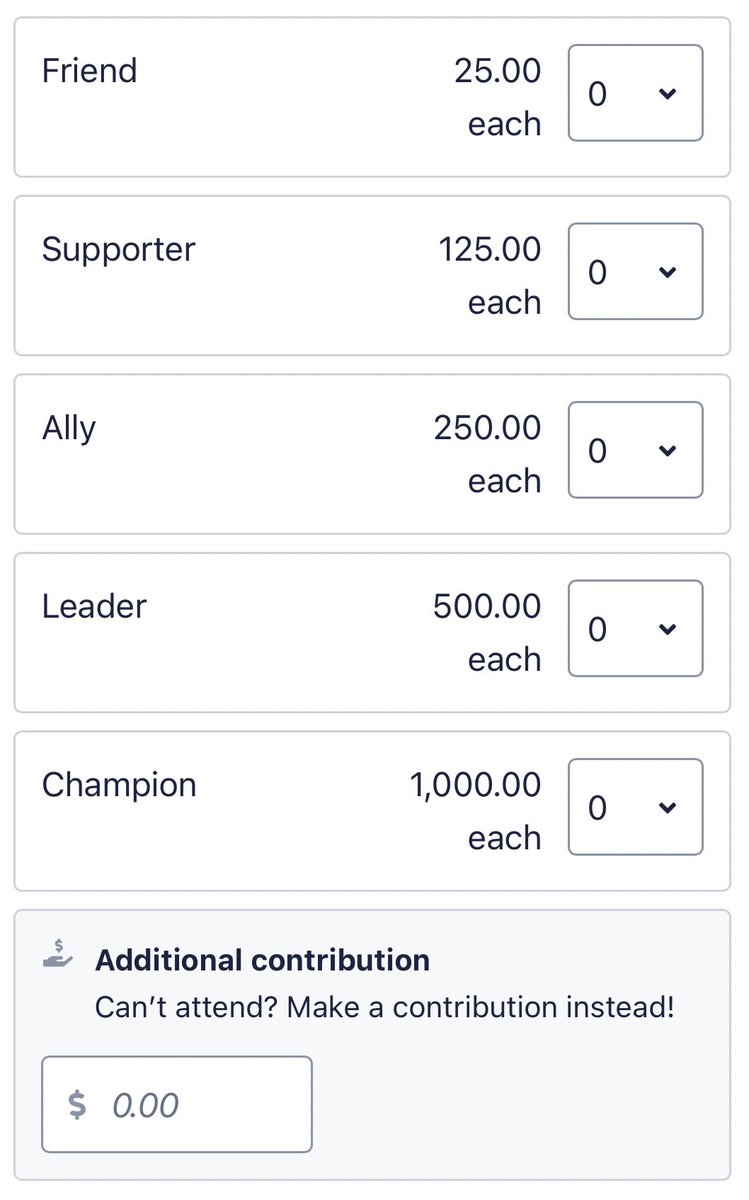Click the chevron arrow in Leader selector

click(668, 629)
